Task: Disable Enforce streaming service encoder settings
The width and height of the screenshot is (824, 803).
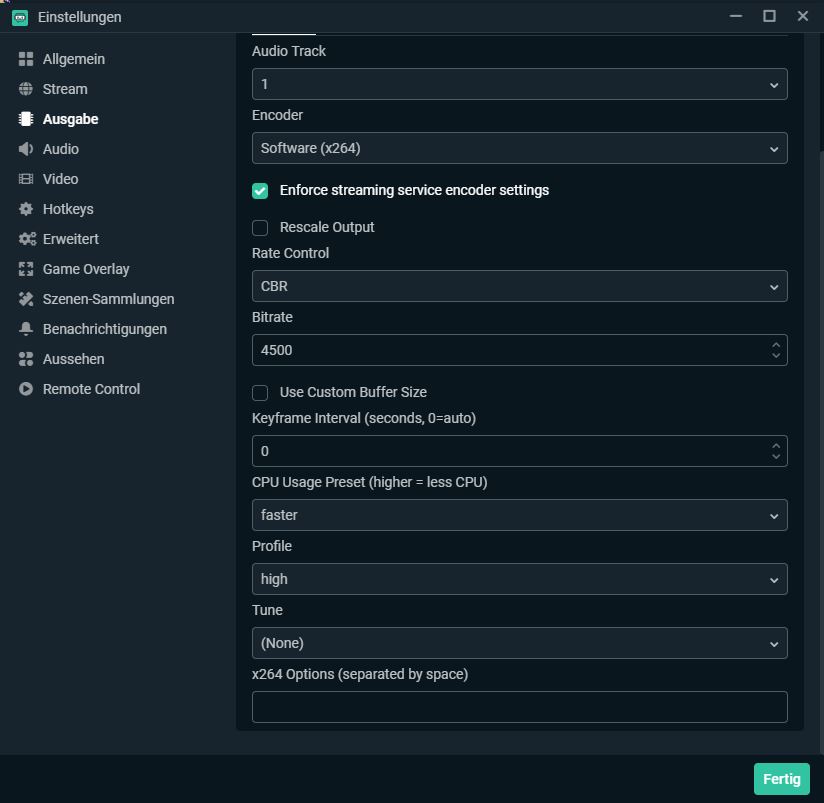Action: pos(260,190)
